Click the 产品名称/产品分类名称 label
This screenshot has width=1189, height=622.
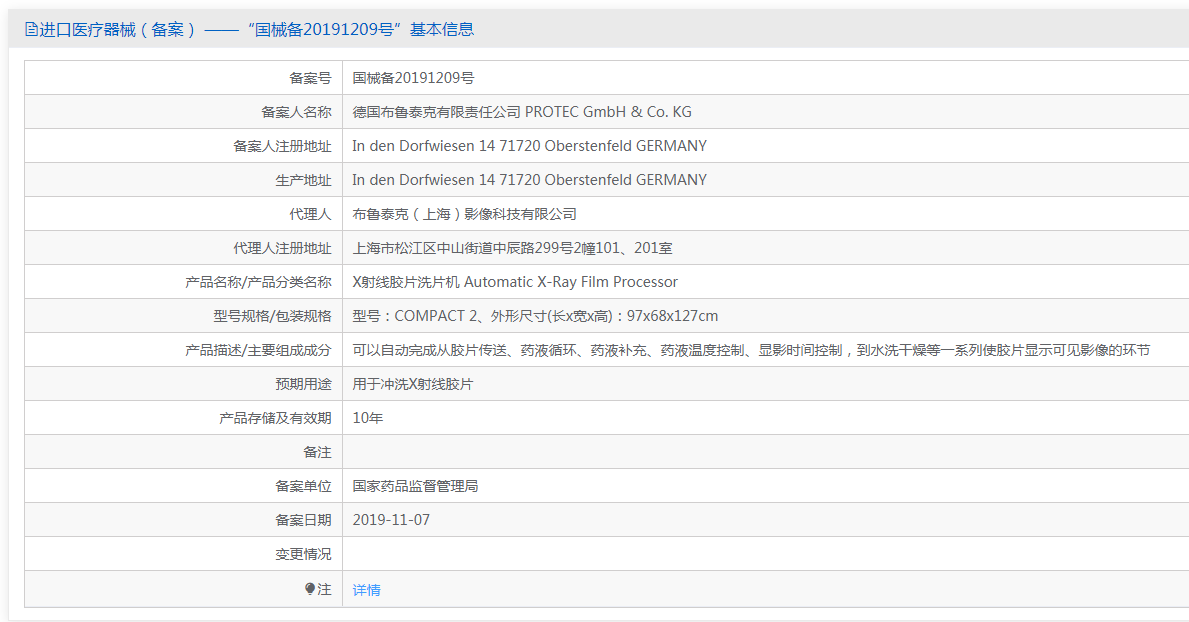click(x=259, y=281)
